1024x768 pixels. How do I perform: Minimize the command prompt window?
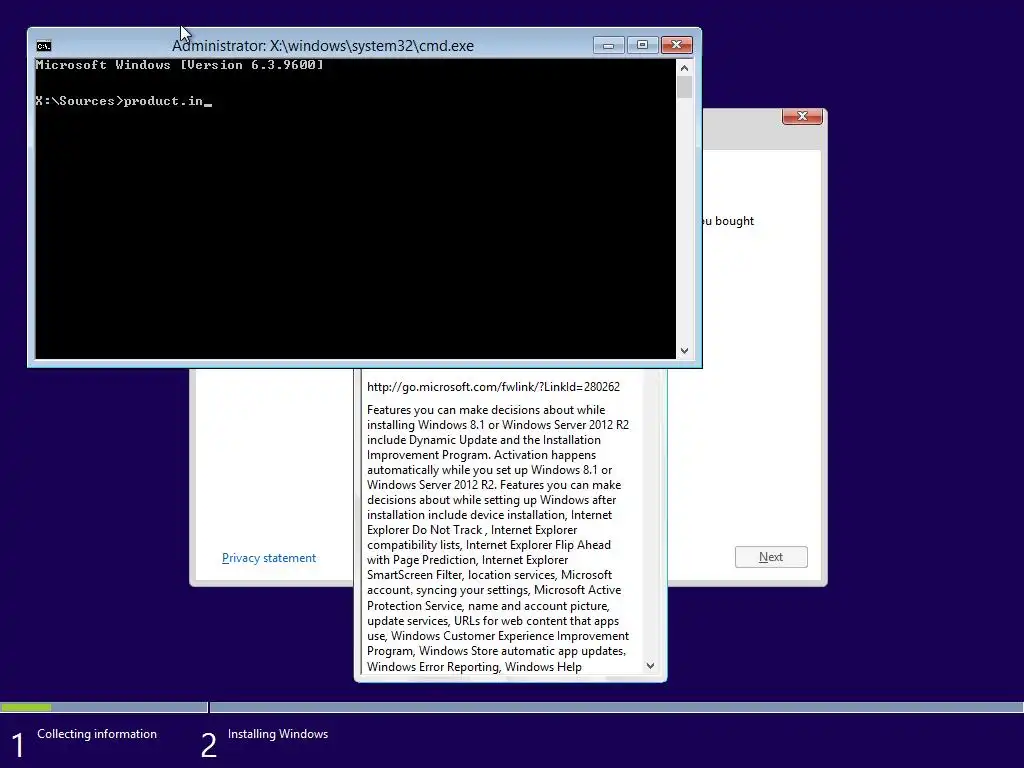click(x=608, y=45)
